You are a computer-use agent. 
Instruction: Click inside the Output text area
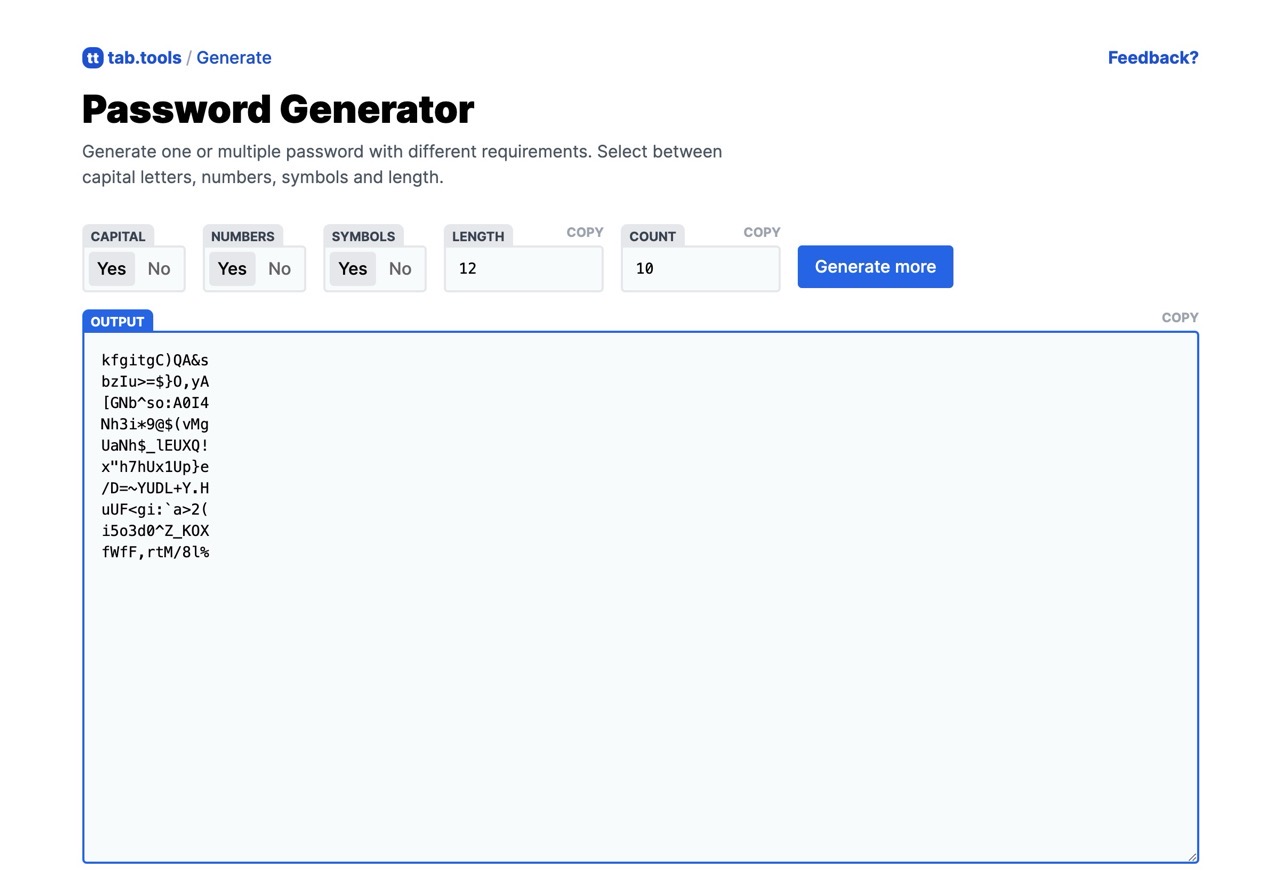pyautogui.click(x=640, y=597)
